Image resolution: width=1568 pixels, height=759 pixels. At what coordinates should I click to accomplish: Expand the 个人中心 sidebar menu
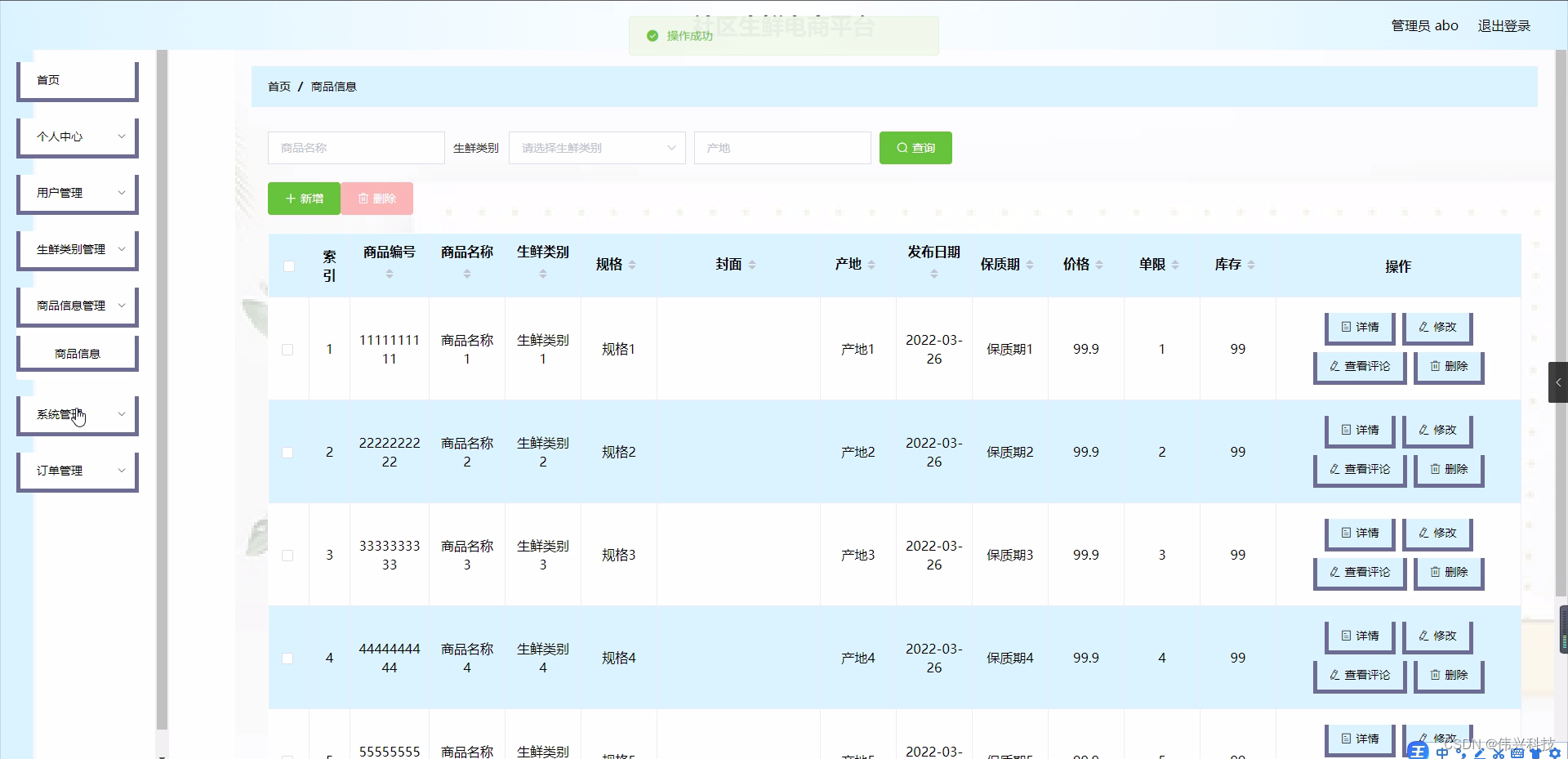(78, 137)
